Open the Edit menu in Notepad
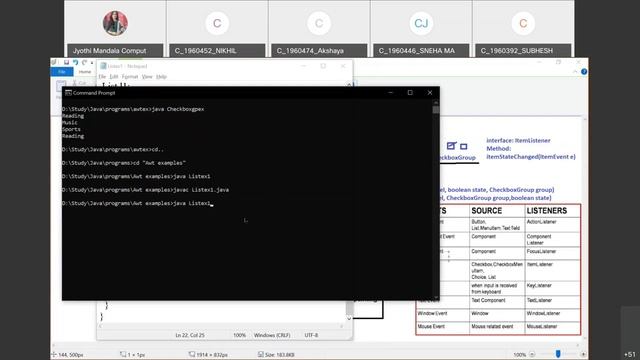 114,77
